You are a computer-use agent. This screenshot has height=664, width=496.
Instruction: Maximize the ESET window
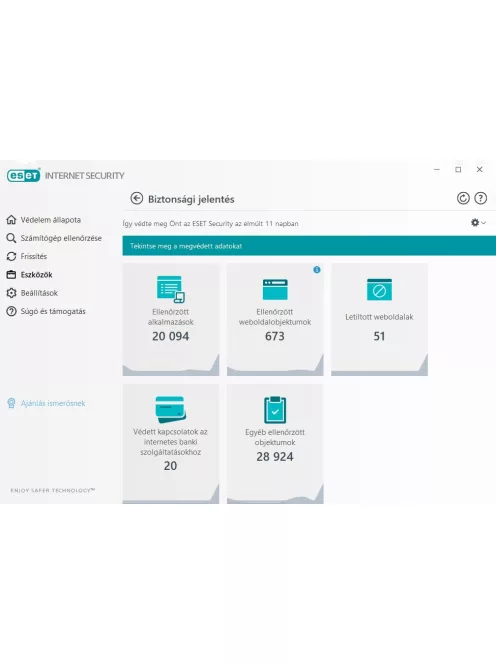[458, 169]
